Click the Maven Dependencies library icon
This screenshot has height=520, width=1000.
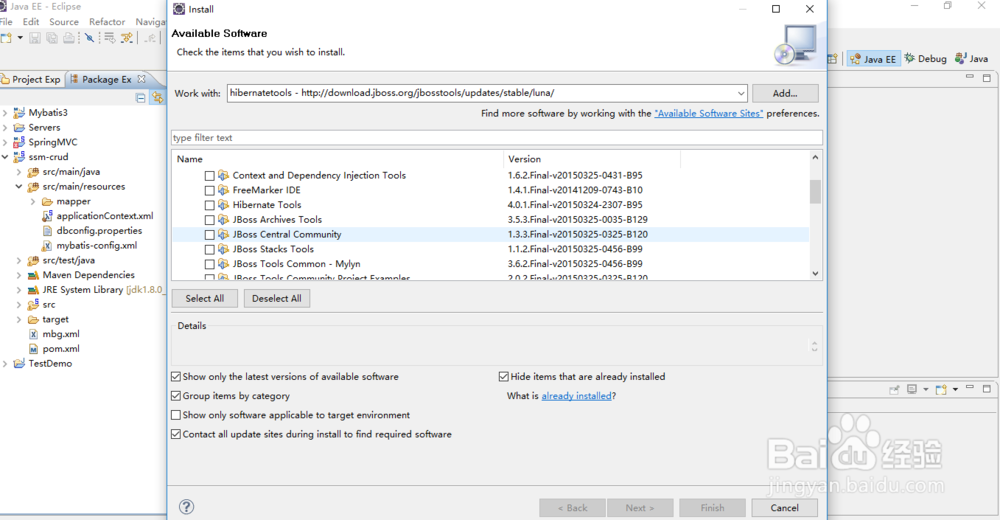pyautogui.click(x=33, y=275)
